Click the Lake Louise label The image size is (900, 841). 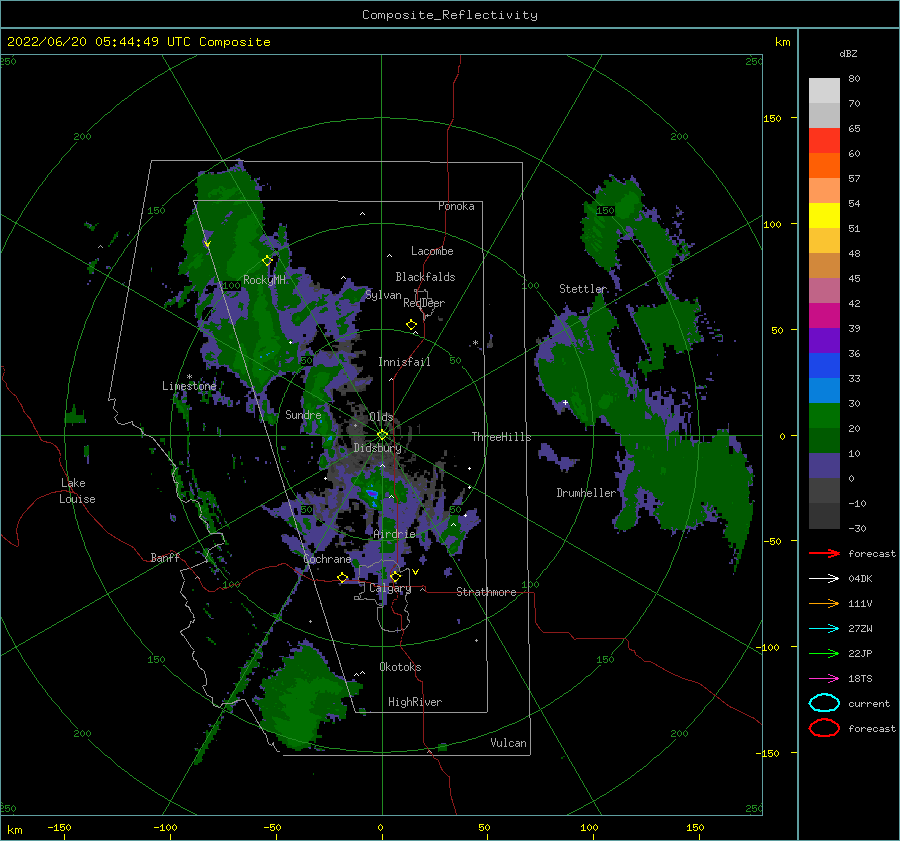[77, 491]
